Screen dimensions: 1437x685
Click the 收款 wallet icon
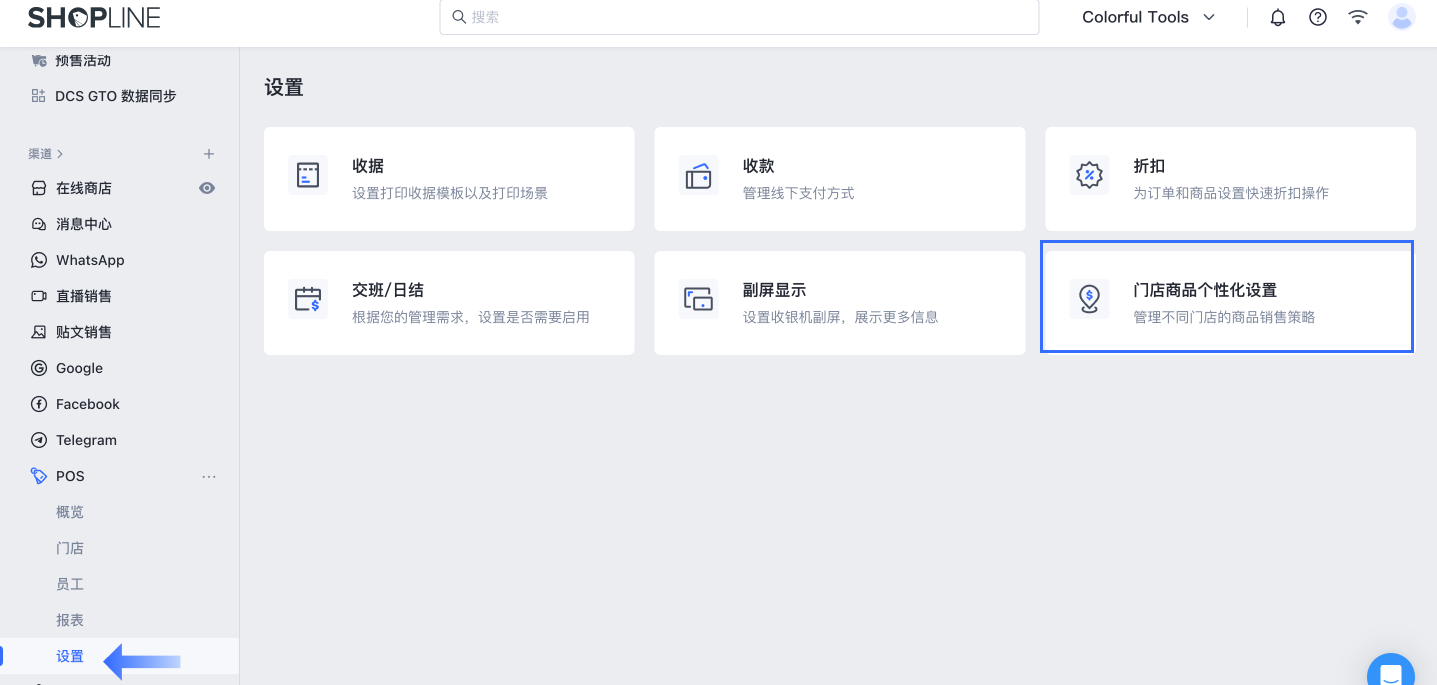point(698,176)
